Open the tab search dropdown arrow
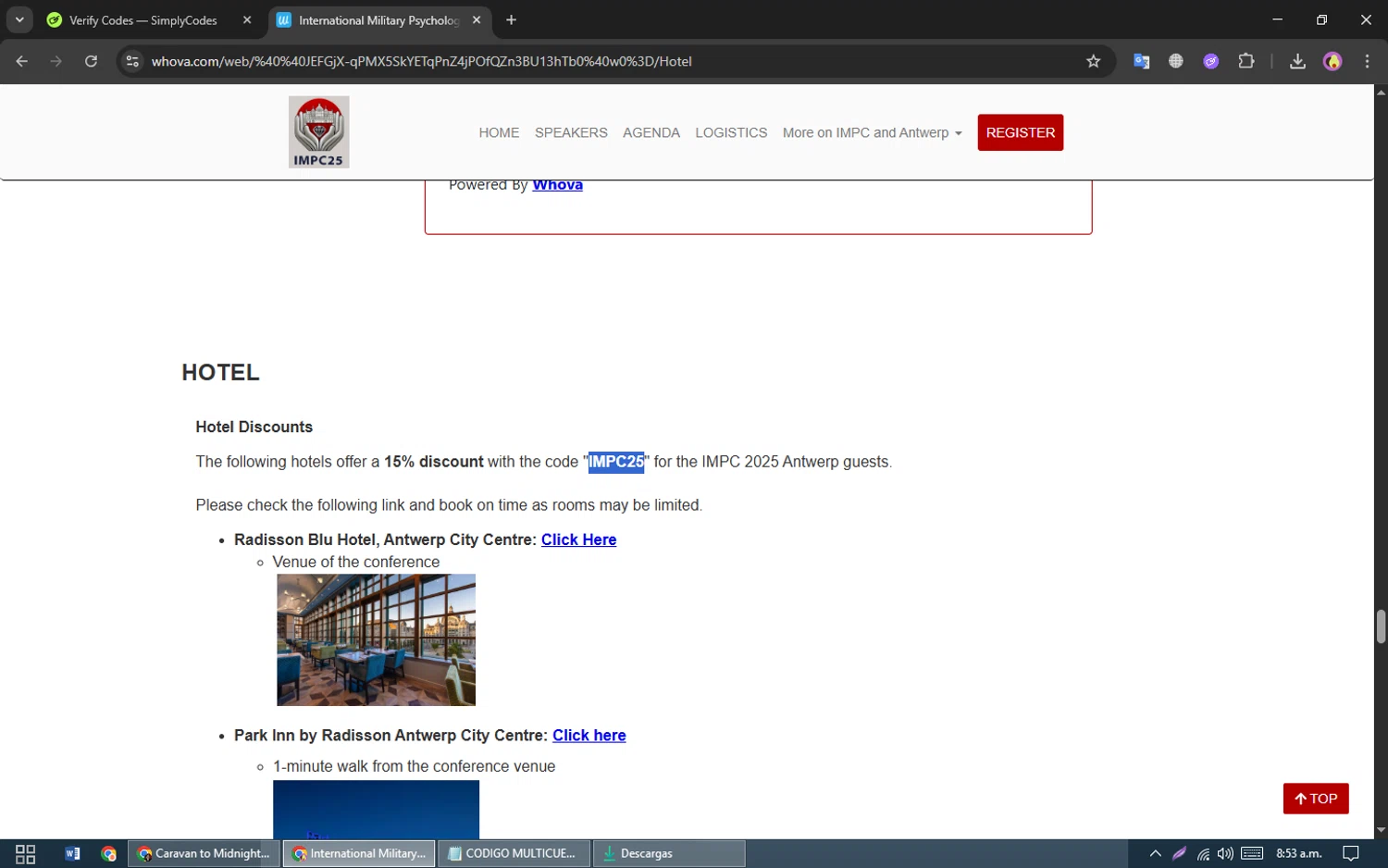This screenshot has width=1388, height=868. point(19,19)
